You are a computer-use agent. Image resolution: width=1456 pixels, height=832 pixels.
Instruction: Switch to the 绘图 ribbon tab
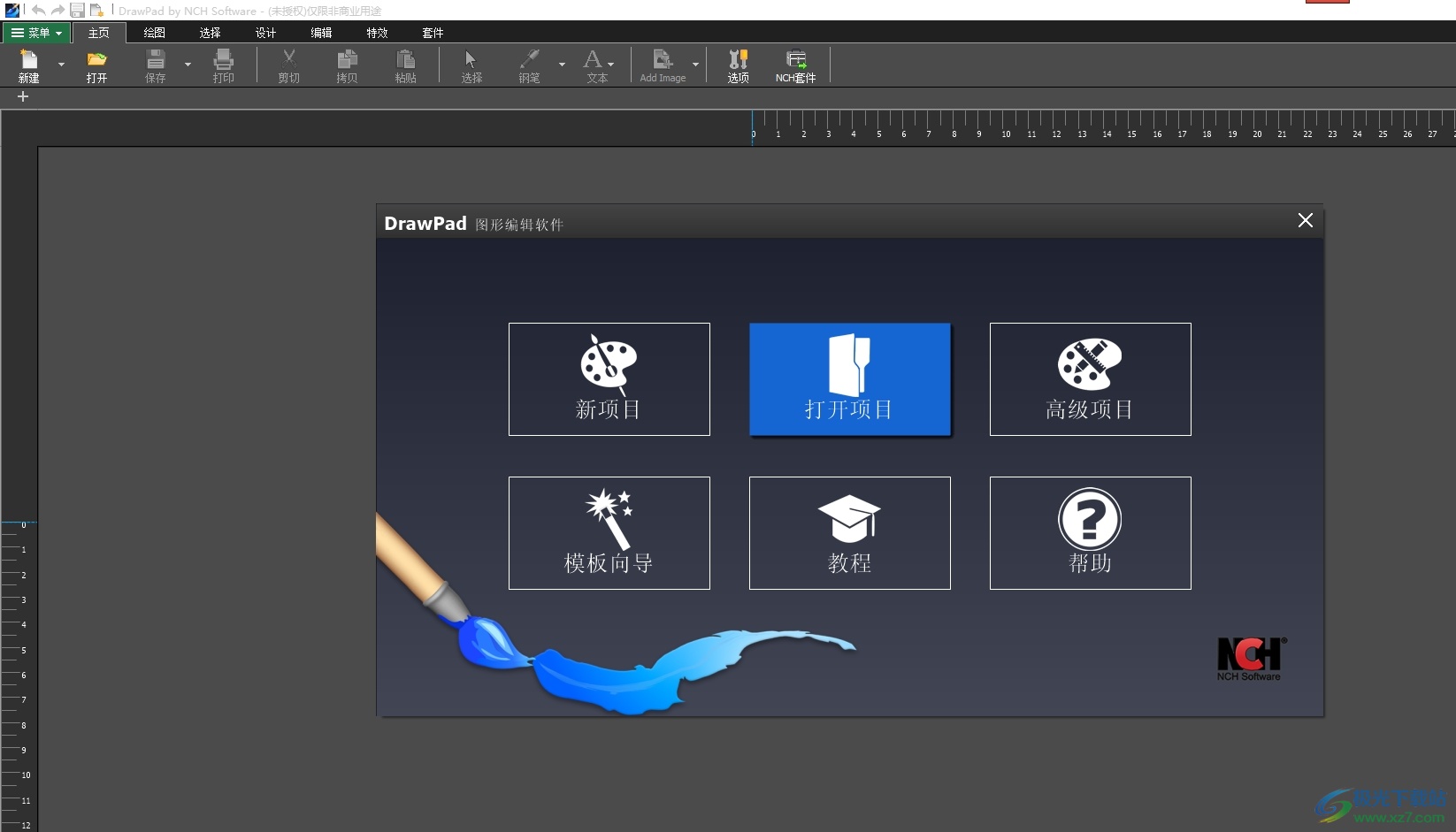(x=154, y=33)
